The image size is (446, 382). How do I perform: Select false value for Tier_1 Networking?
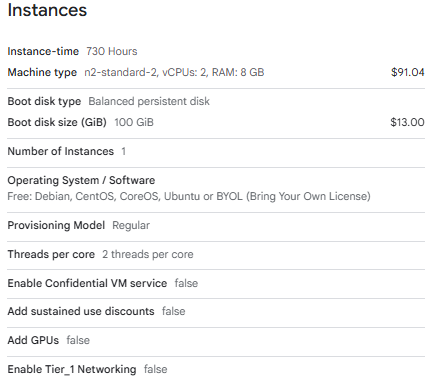pos(156,369)
